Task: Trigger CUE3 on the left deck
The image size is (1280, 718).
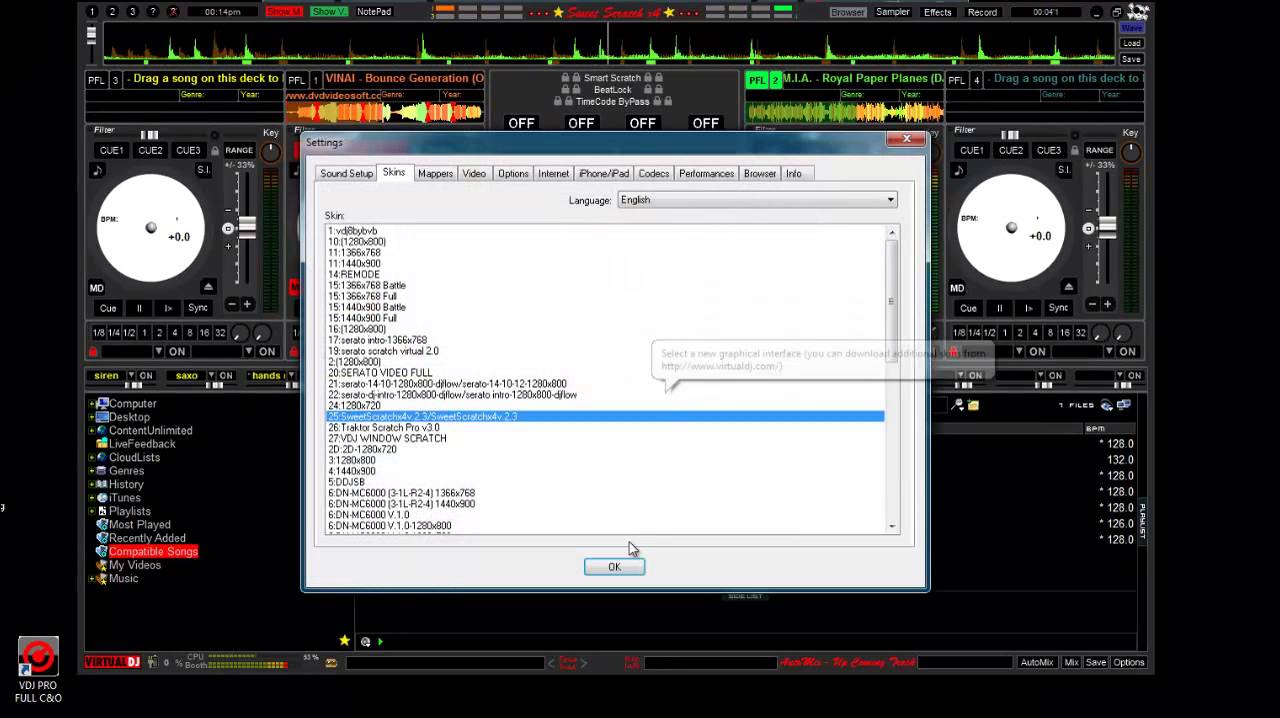Action: pyautogui.click(x=188, y=150)
